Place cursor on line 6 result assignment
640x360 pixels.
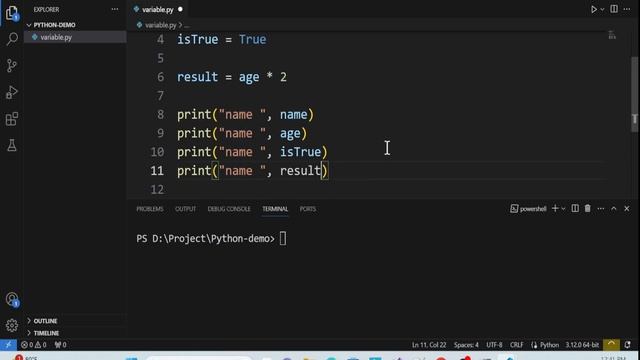(232, 77)
